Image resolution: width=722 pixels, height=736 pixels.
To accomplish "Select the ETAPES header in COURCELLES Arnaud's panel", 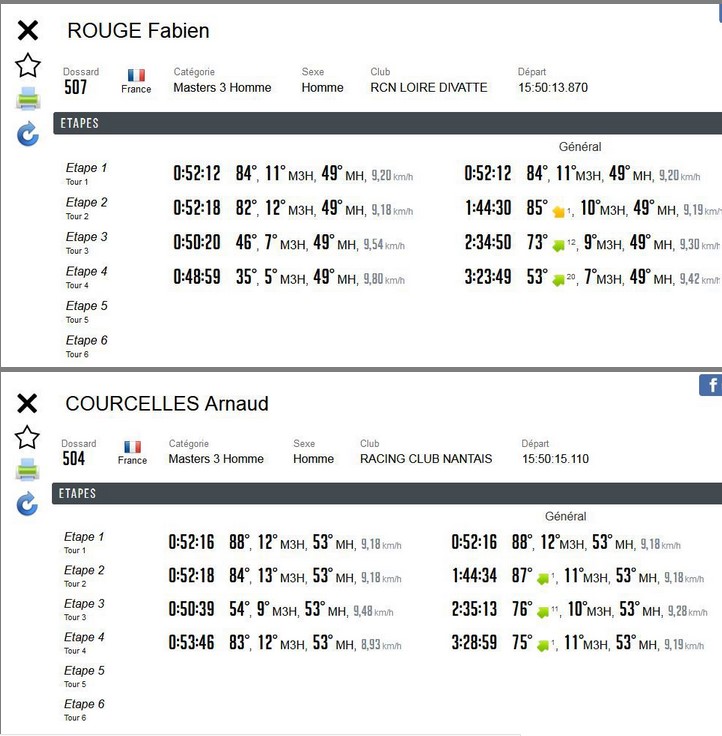I will [78, 493].
